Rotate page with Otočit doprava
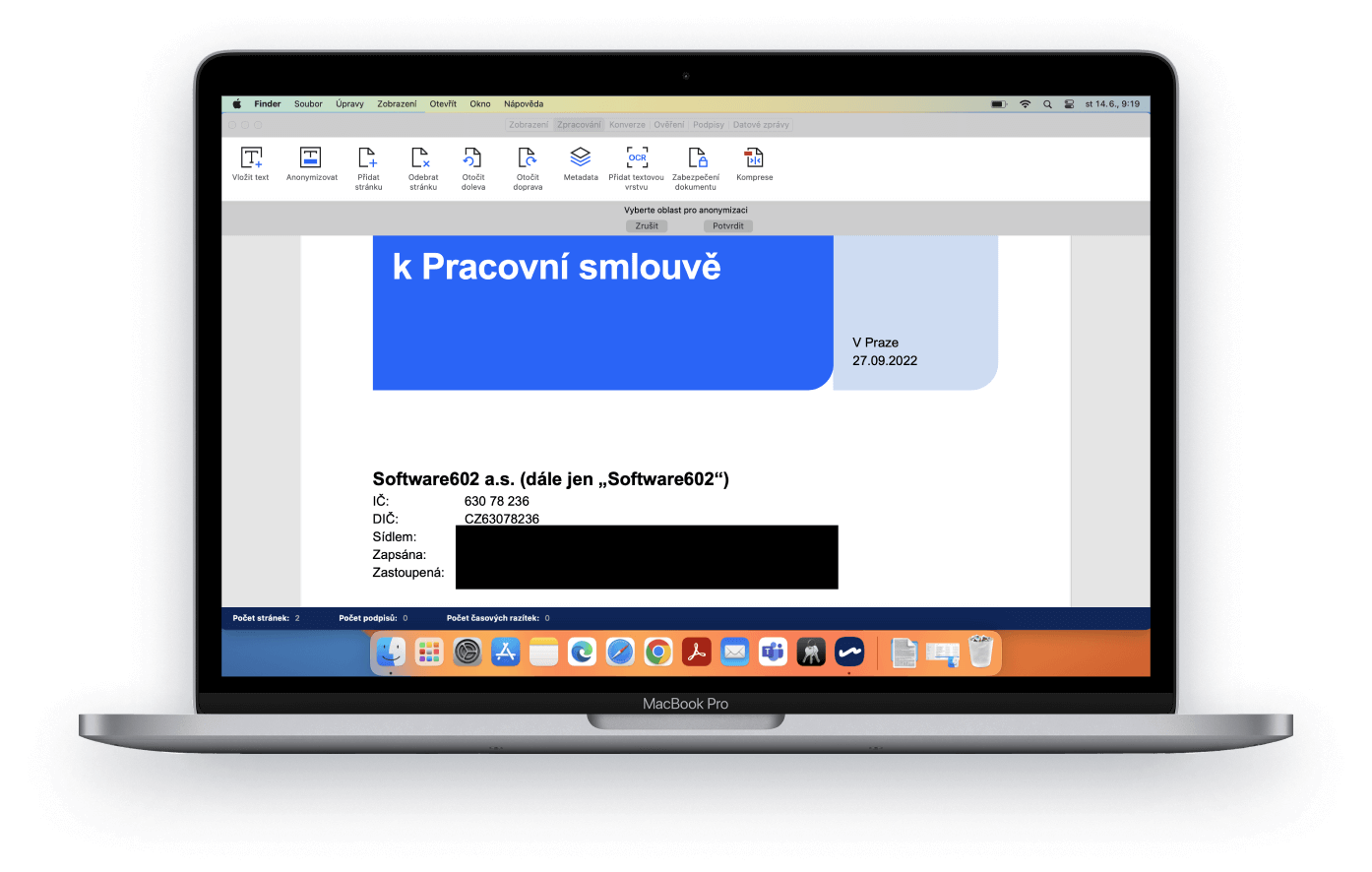 point(528,167)
